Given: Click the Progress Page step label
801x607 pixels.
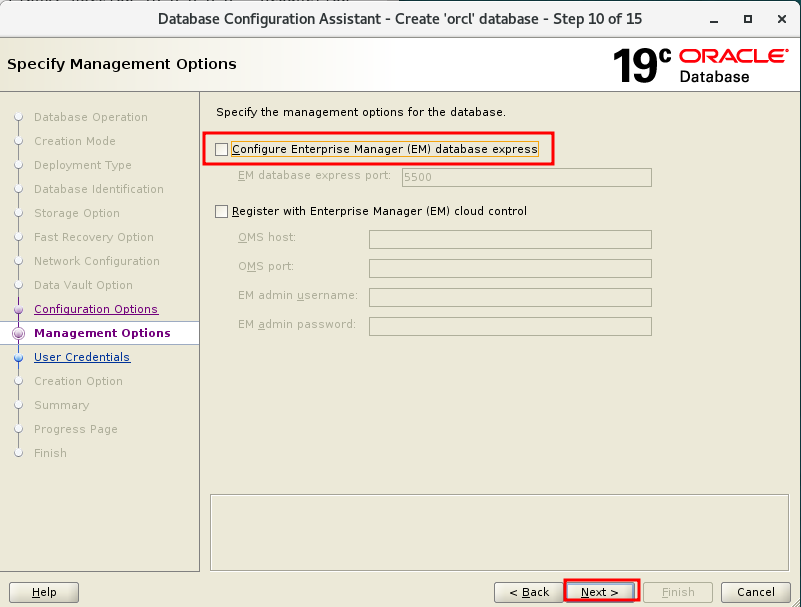Looking at the screenshot, I should pos(76,429).
